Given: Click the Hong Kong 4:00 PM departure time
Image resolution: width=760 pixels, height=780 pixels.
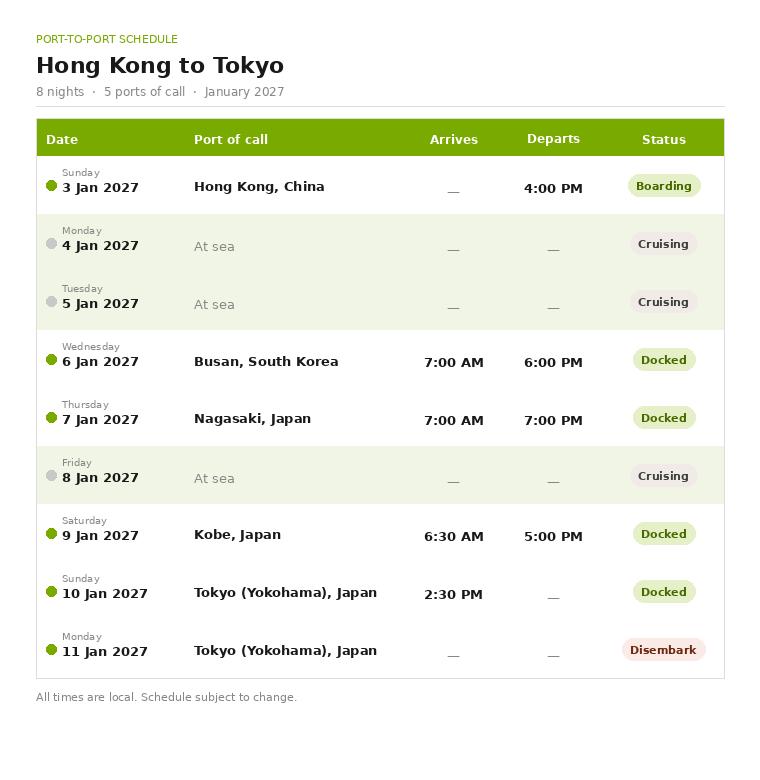Looking at the screenshot, I should [553, 189].
